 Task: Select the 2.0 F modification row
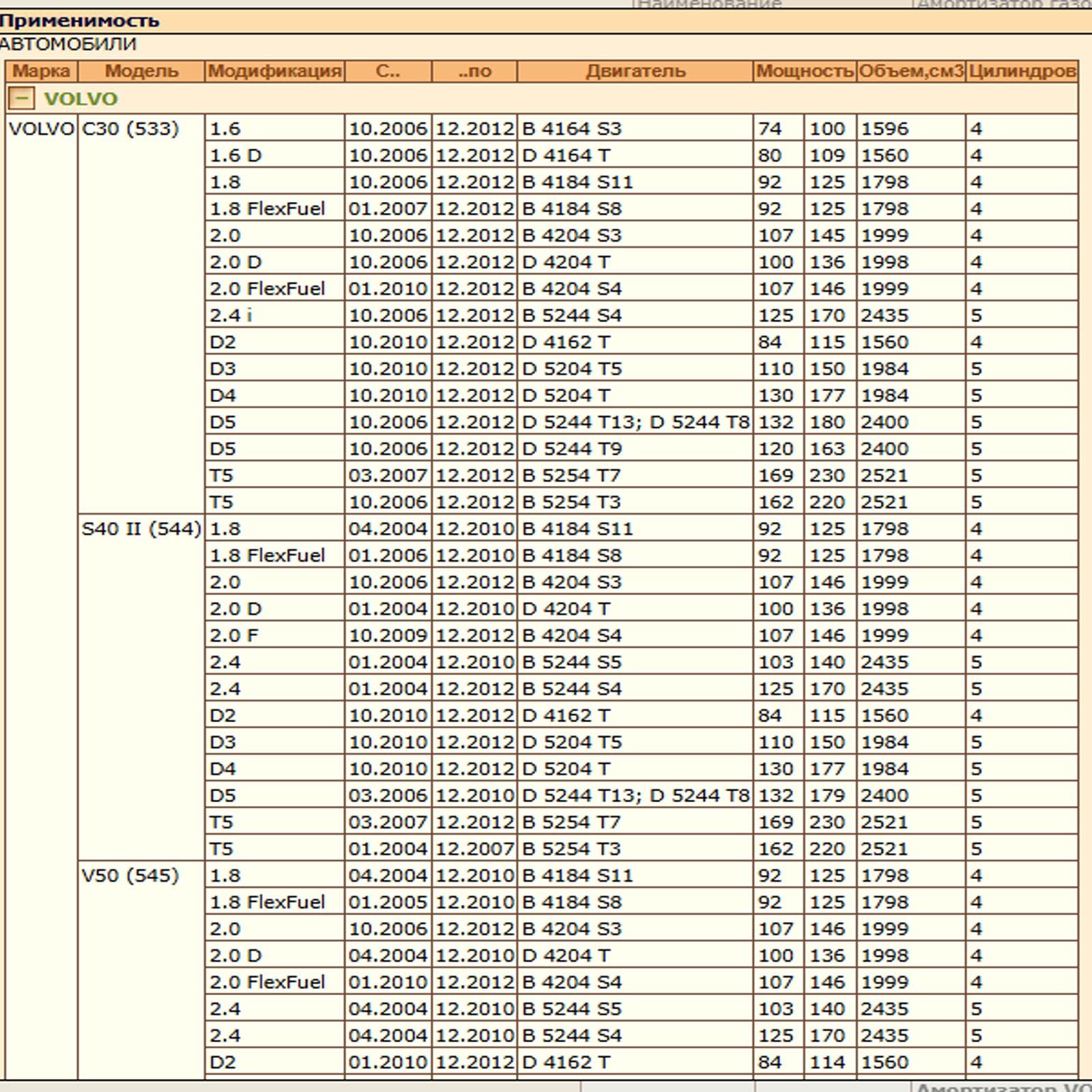click(234, 635)
